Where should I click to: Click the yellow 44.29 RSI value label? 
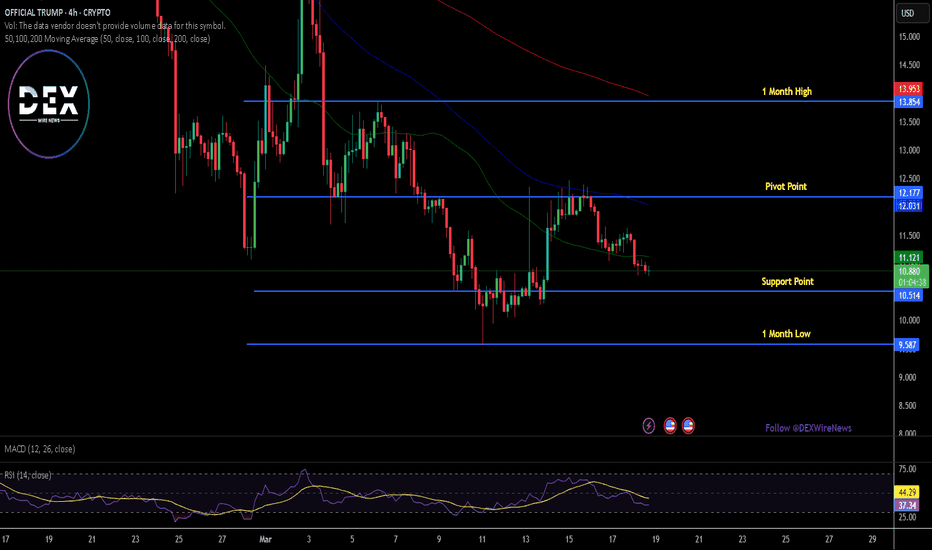click(907, 492)
